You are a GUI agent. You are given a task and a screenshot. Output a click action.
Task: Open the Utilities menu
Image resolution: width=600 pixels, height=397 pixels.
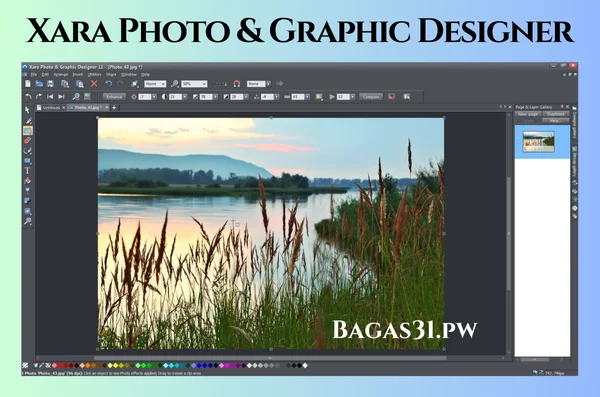(x=95, y=75)
